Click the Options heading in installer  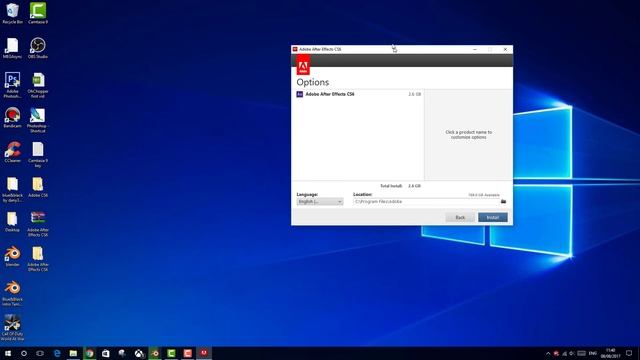click(313, 82)
